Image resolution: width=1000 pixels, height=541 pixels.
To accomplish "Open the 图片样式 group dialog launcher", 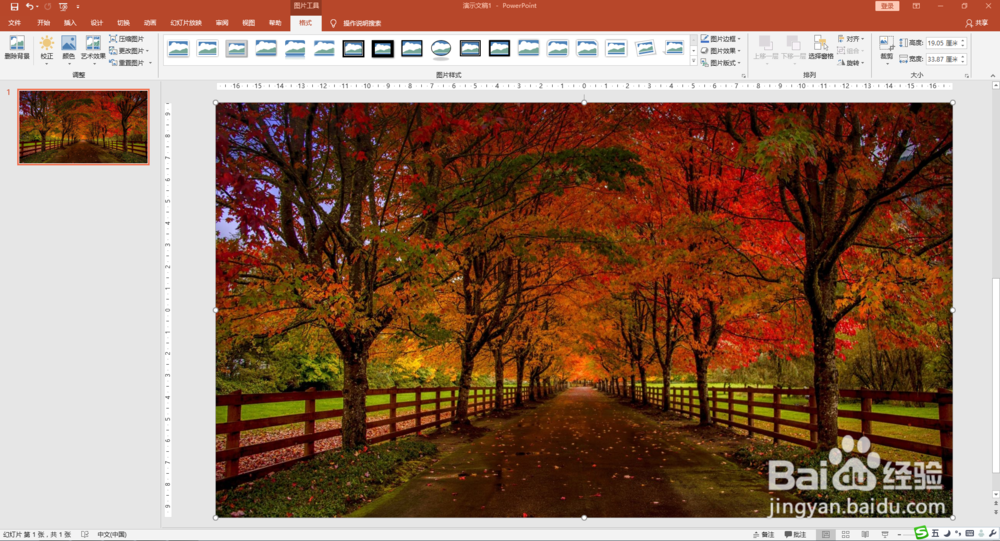I will coord(743,76).
